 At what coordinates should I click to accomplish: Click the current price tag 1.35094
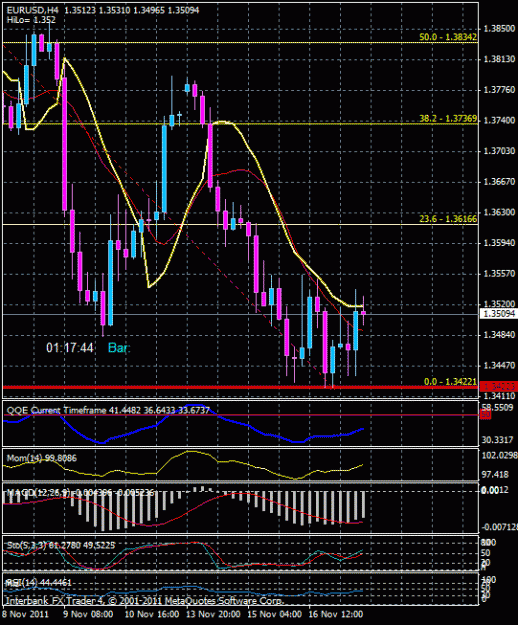[499, 314]
